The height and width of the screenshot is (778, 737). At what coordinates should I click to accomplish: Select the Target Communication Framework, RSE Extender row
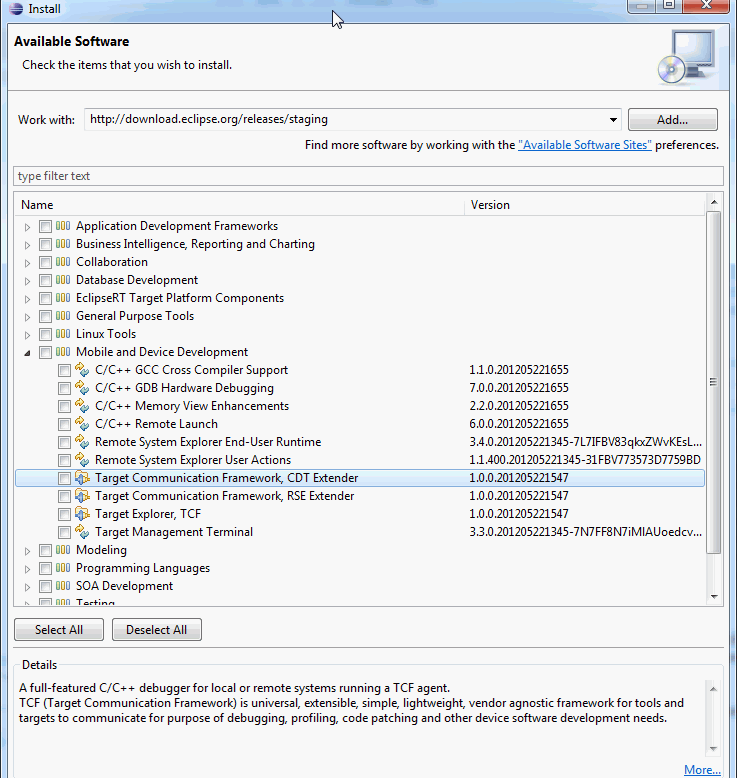(x=360, y=496)
